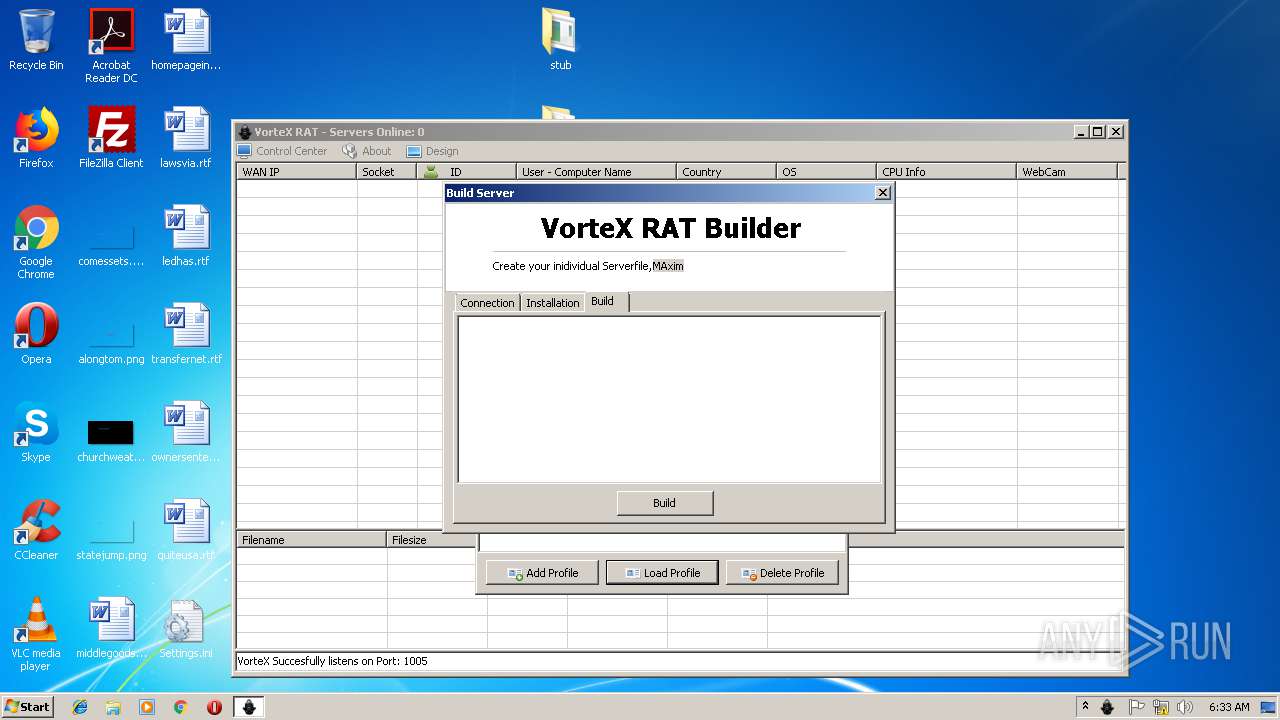The width and height of the screenshot is (1280, 720).
Task: Click the CPU Info column header
Action: pos(947,172)
